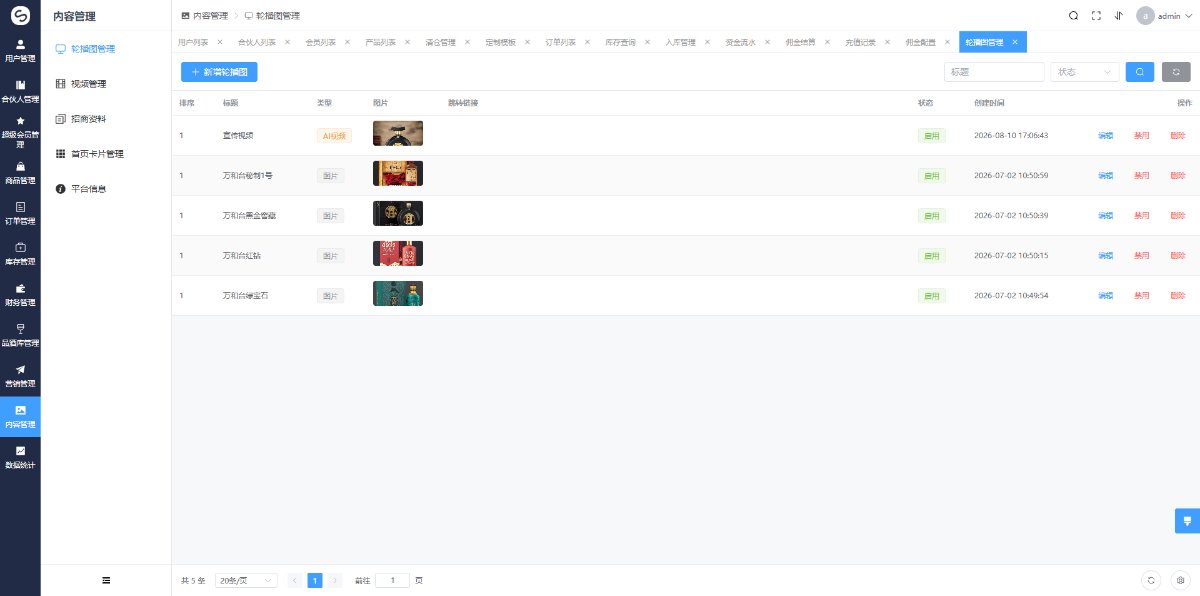Click the timestamp 2026-07-02 10:49:54
1200x596 pixels.
point(1011,295)
